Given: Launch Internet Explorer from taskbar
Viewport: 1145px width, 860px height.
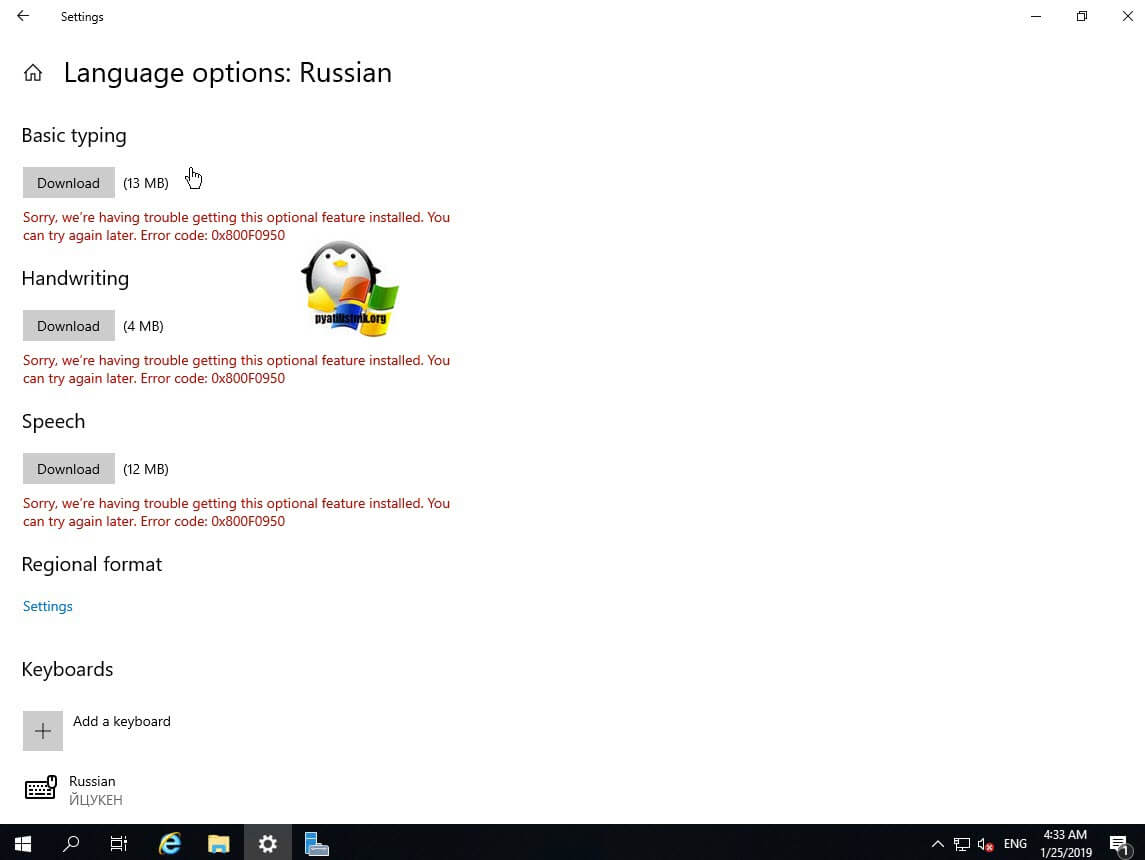Looking at the screenshot, I should [x=170, y=843].
